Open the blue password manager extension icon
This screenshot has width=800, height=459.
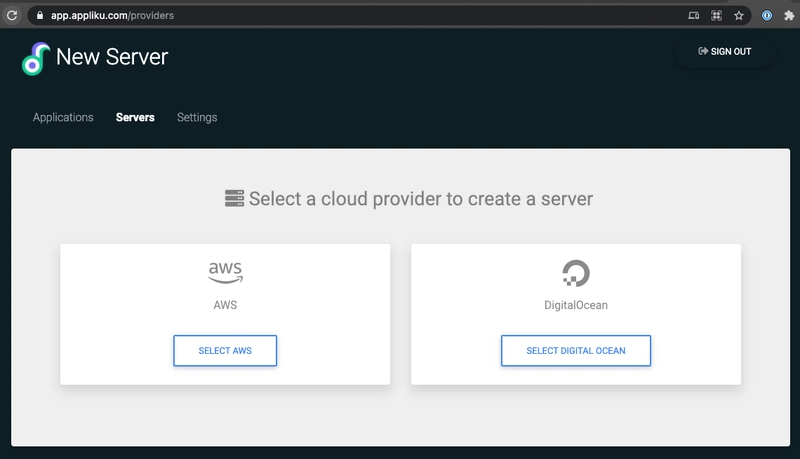click(x=767, y=16)
